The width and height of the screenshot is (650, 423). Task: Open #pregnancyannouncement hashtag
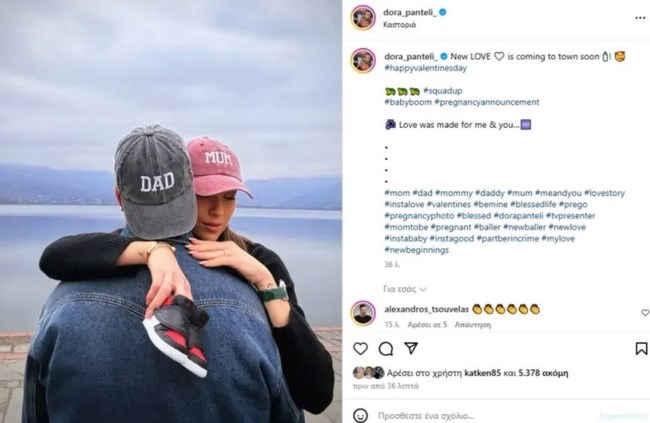(487, 102)
